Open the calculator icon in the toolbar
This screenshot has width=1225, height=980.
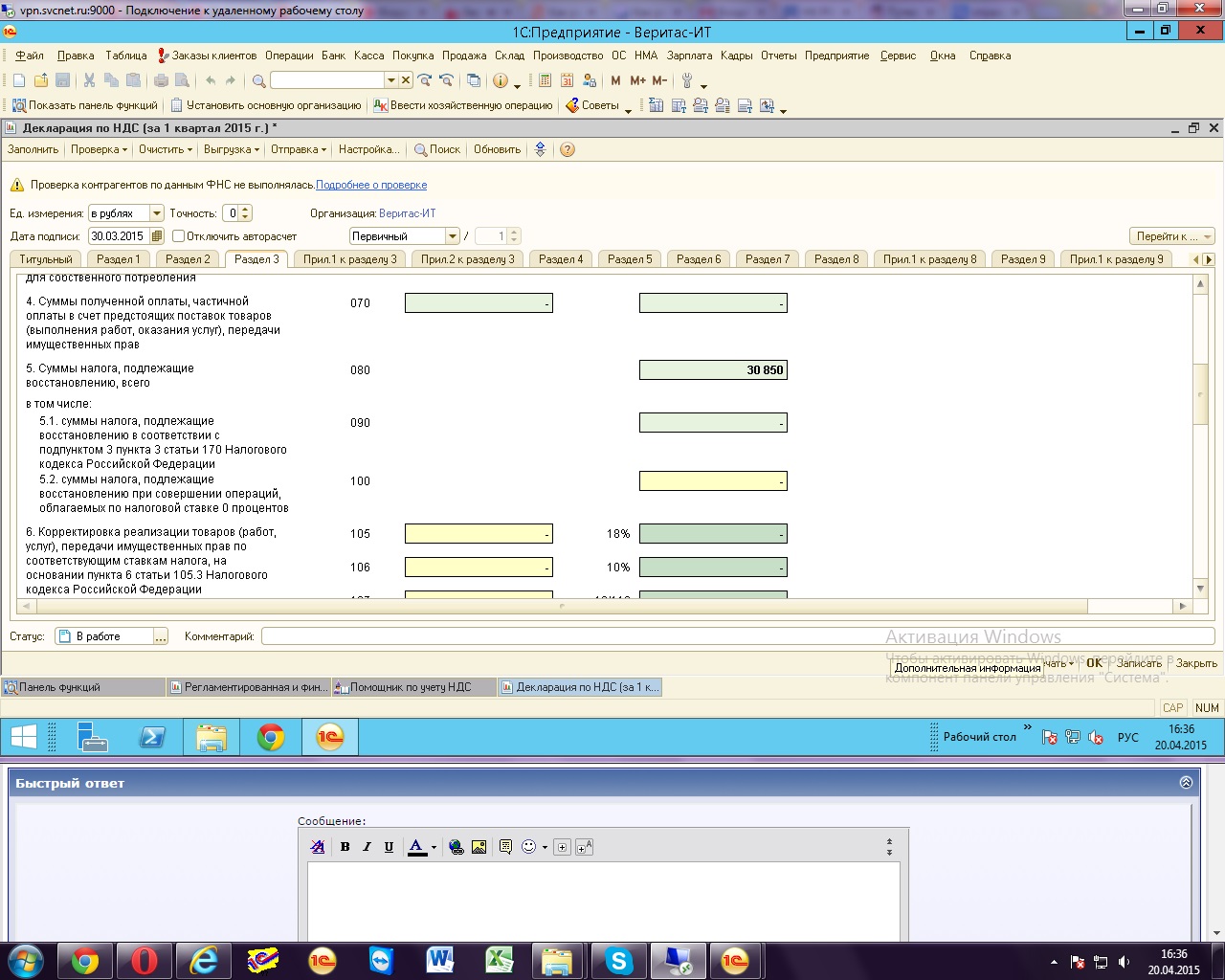546,80
